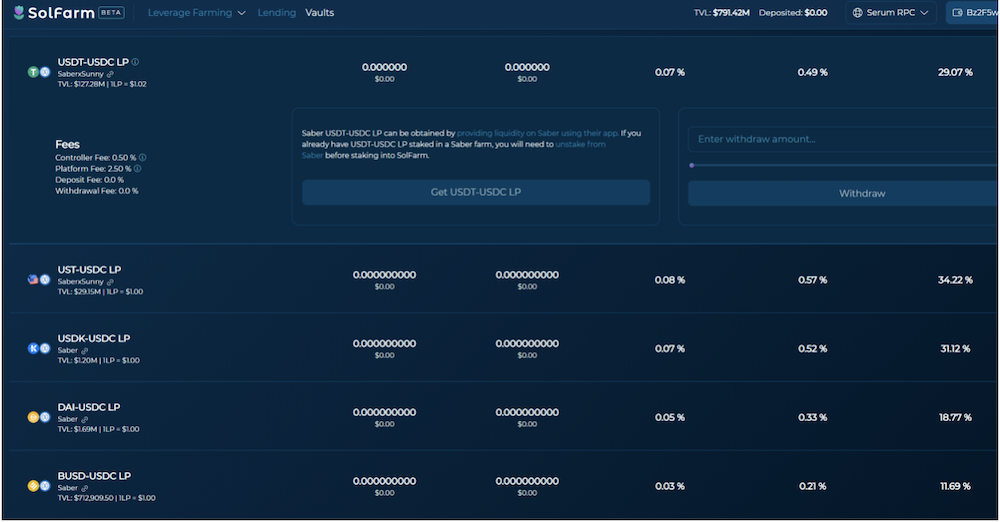Open Saber link icon under USDK-USDC LP
The height and width of the screenshot is (522, 1000).
click(84, 350)
